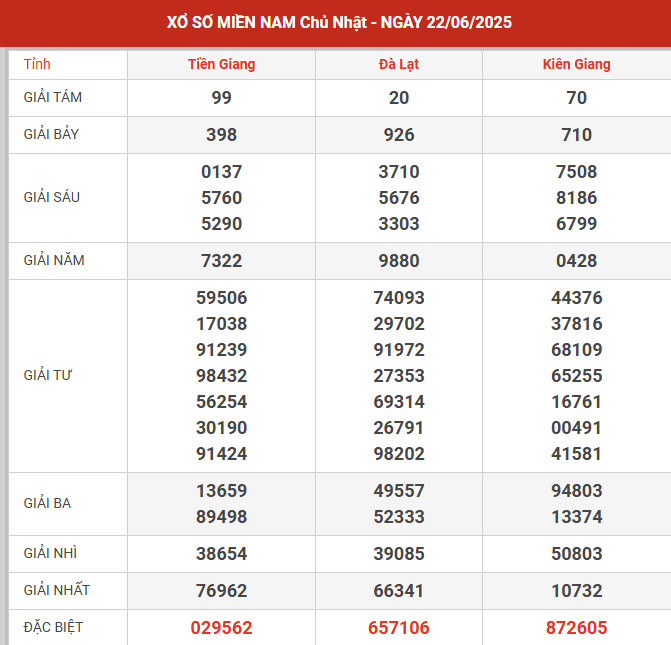This screenshot has height=645, width=671.
Task: Click the number 398 in Giải Bảy
Action: pos(222,135)
